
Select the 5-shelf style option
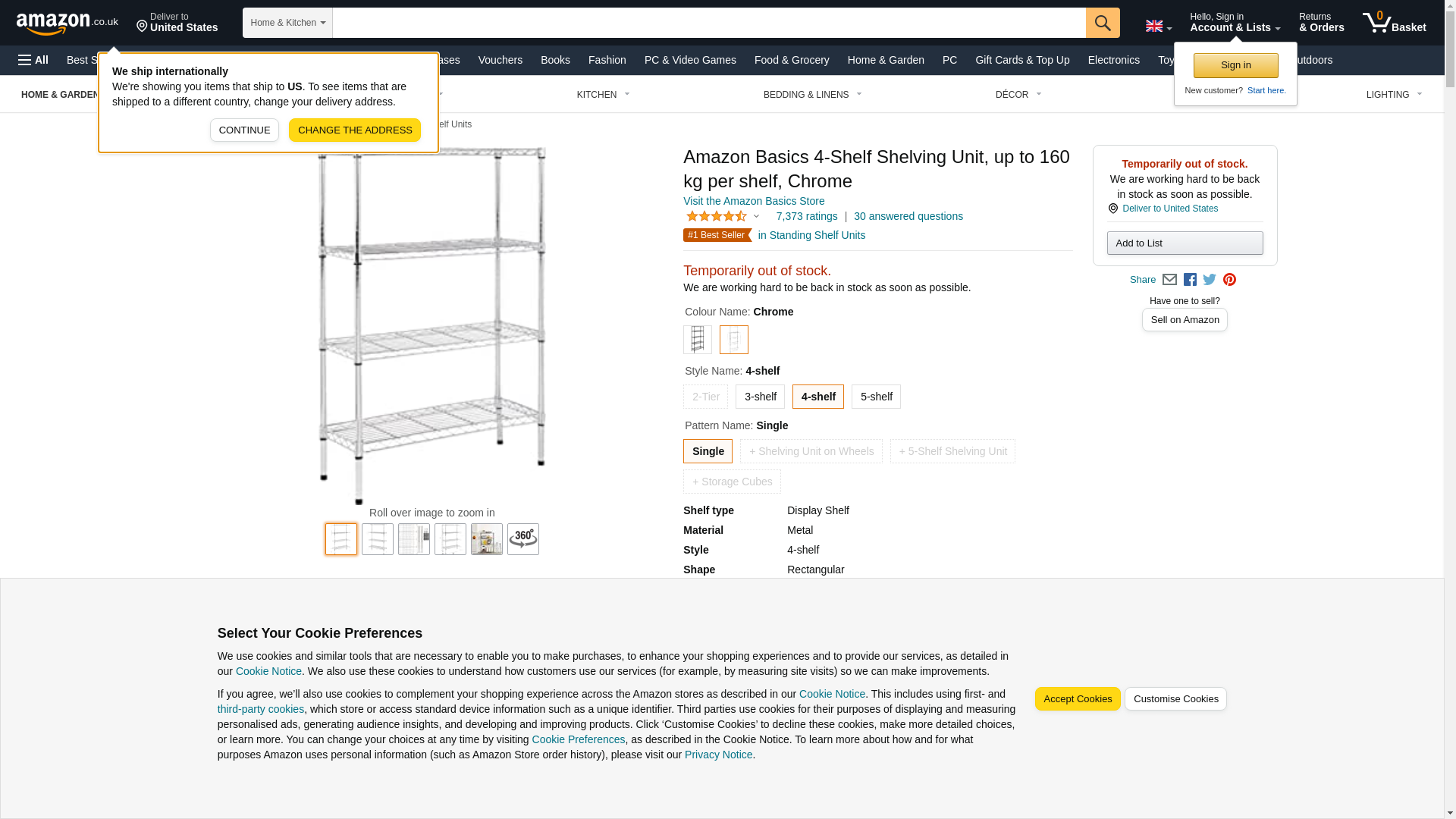[876, 397]
